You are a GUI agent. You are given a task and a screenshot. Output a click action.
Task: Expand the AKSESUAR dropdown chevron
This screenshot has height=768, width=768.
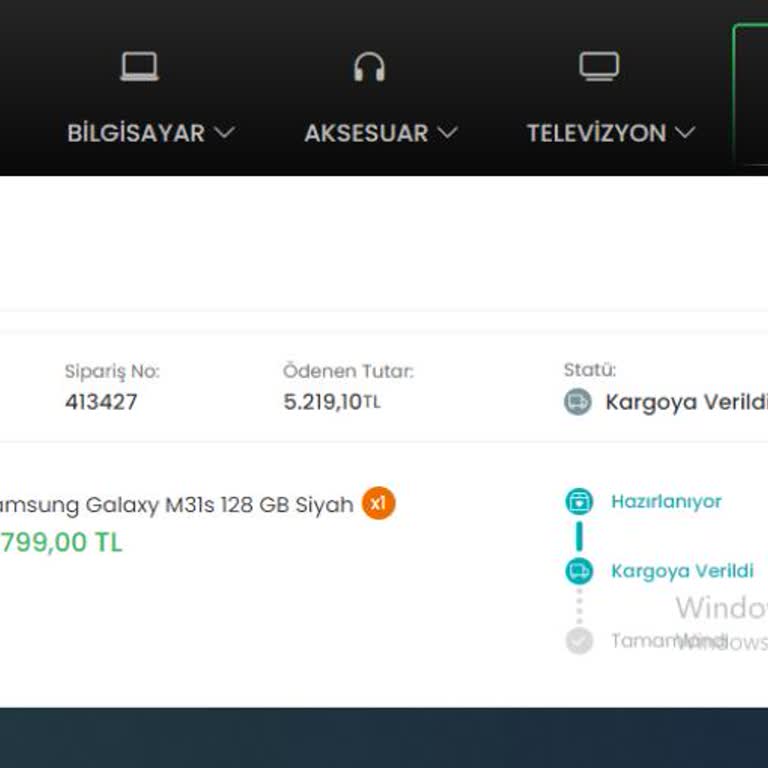click(447, 132)
